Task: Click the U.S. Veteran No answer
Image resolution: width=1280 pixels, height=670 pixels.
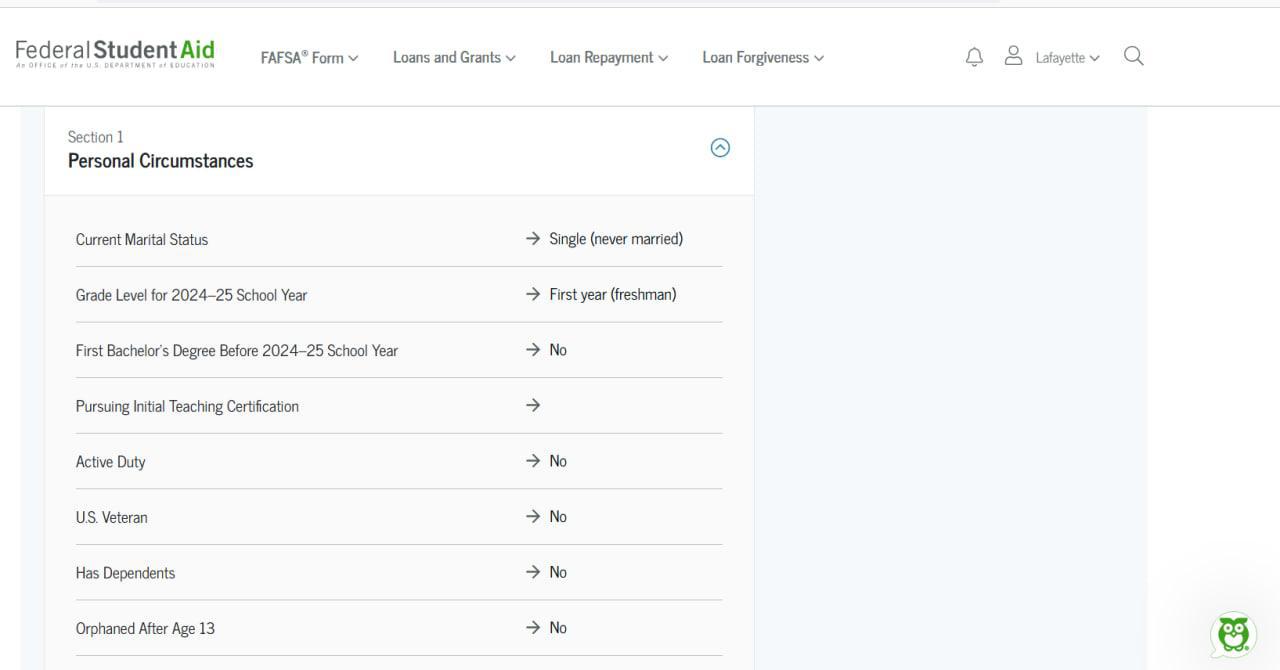Action: [557, 516]
